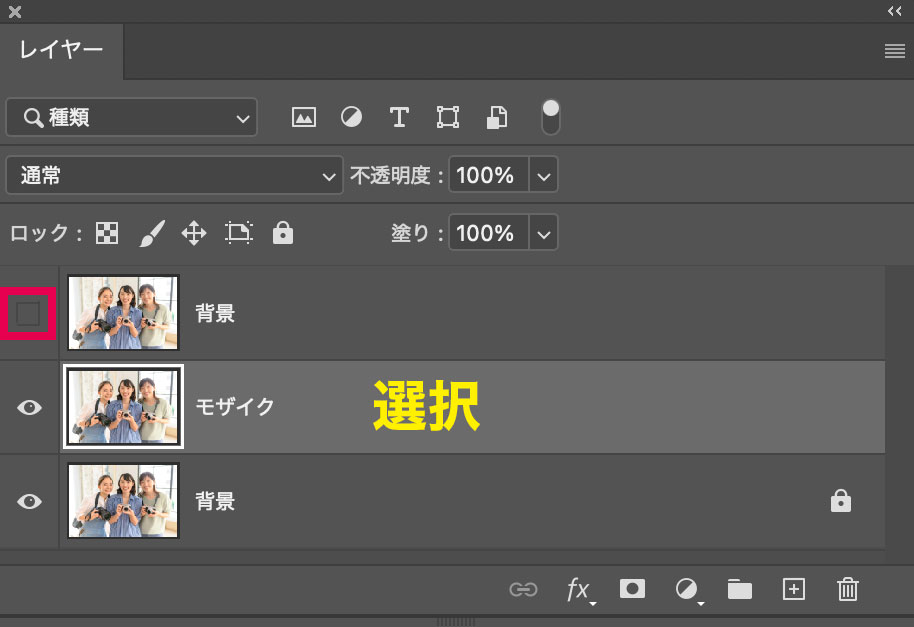Filter for shape layers icon

[448, 117]
